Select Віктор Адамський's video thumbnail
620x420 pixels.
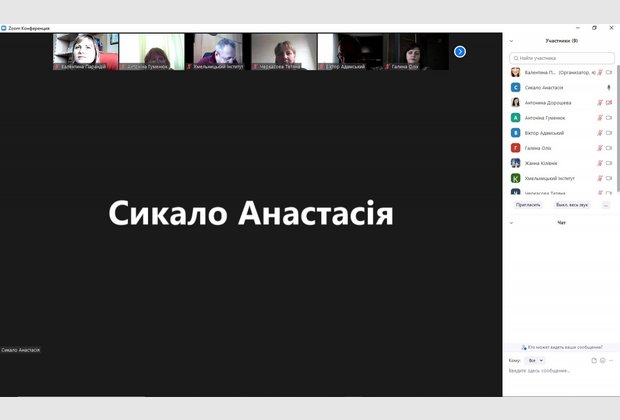tap(350, 52)
